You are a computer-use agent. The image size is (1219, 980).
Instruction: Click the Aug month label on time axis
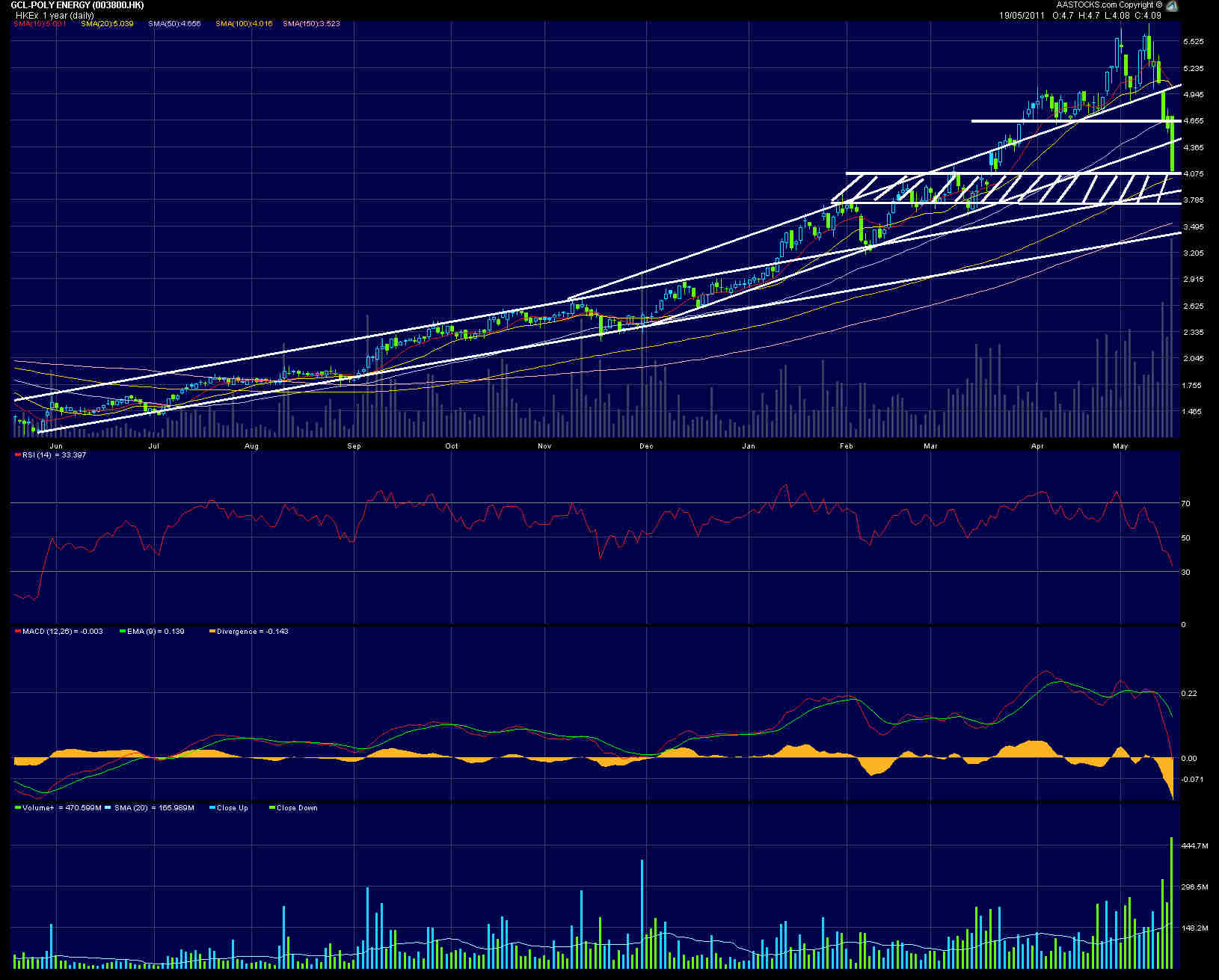click(x=251, y=446)
